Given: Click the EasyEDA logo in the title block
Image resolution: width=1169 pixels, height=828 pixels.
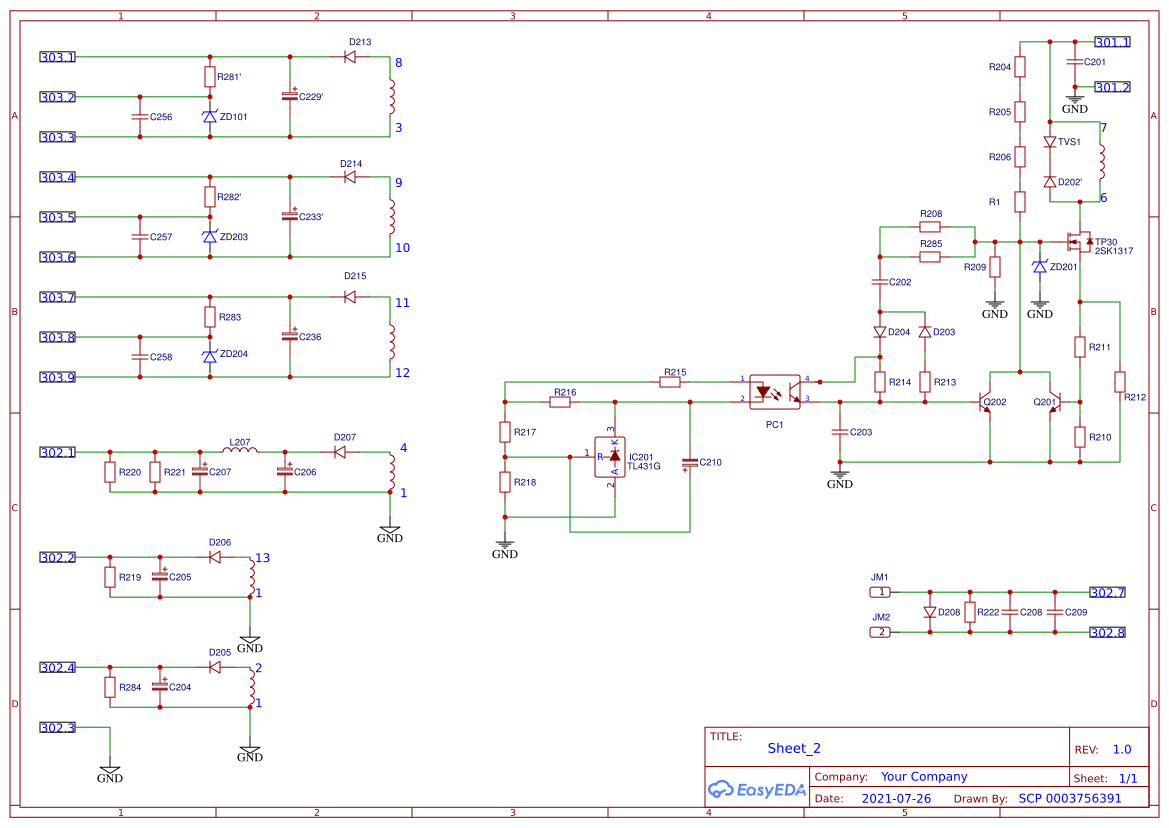Looking at the screenshot, I should pos(757,789).
